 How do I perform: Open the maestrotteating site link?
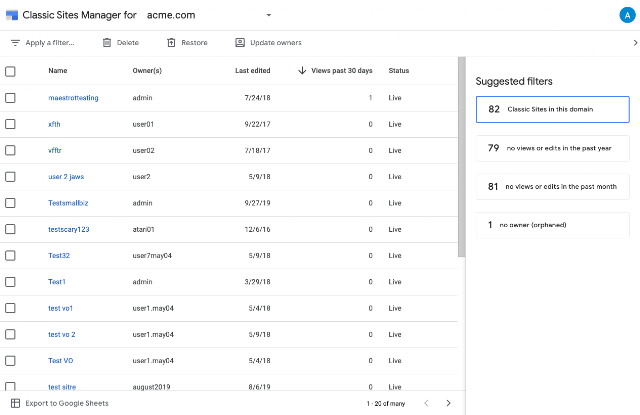point(73,98)
